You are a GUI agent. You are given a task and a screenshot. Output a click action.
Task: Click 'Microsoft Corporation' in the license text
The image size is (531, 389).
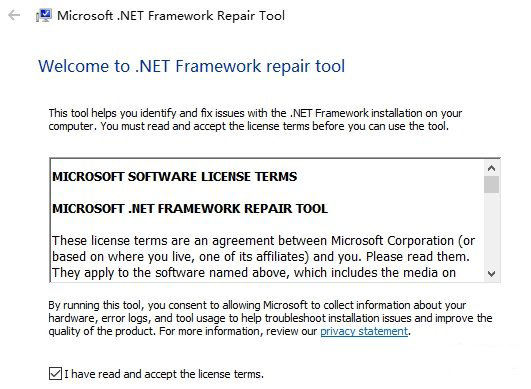[x=392, y=241]
